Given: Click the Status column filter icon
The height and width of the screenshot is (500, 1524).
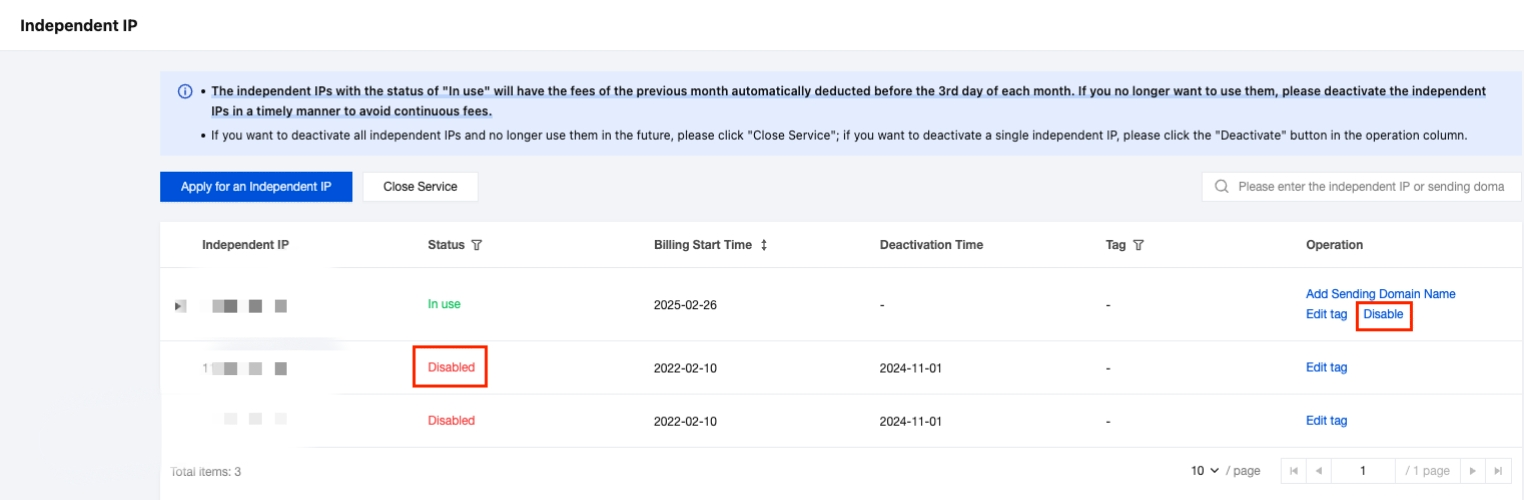Looking at the screenshot, I should click(x=476, y=245).
